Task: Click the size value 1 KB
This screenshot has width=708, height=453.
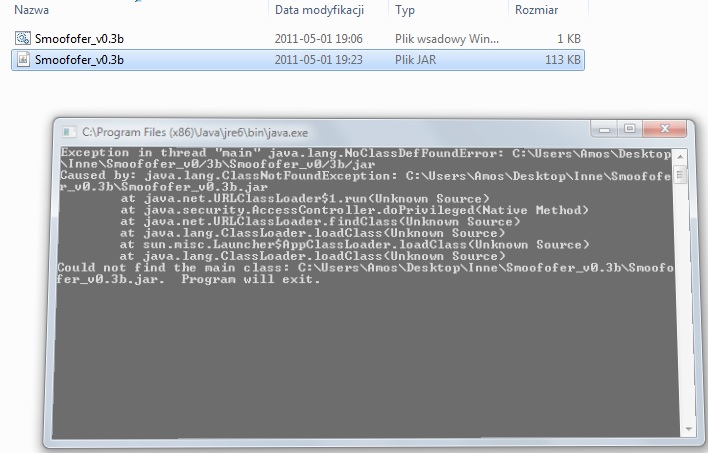Action: pyautogui.click(x=569, y=39)
